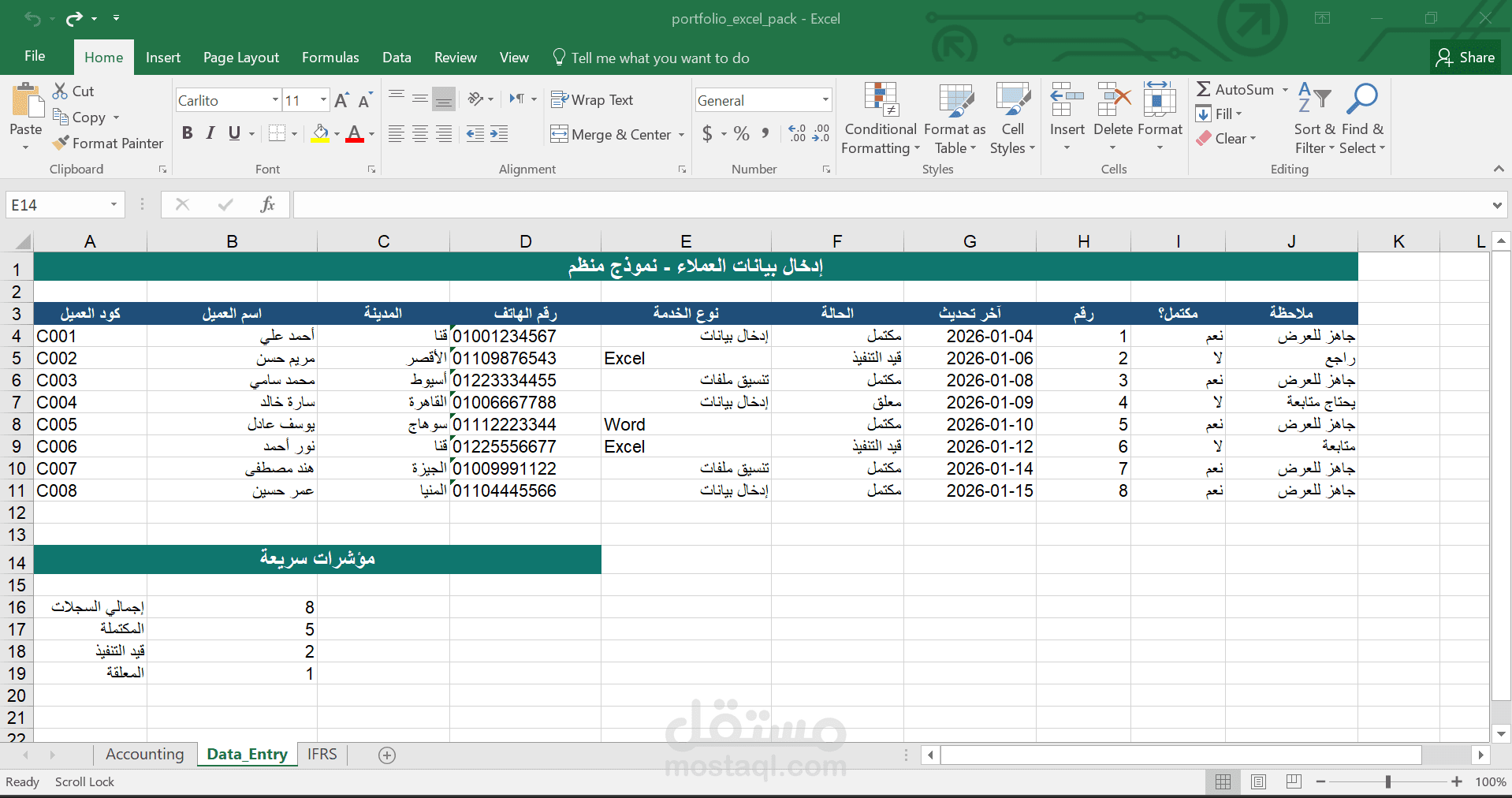This screenshot has height=798, width=1512.
Task: Click the Delete cells icon
Action: (1114, 99)
